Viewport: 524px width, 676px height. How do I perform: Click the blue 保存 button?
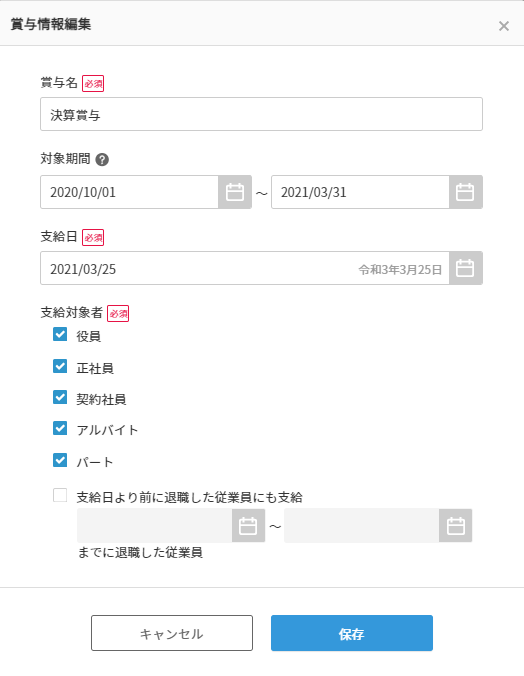352,633
